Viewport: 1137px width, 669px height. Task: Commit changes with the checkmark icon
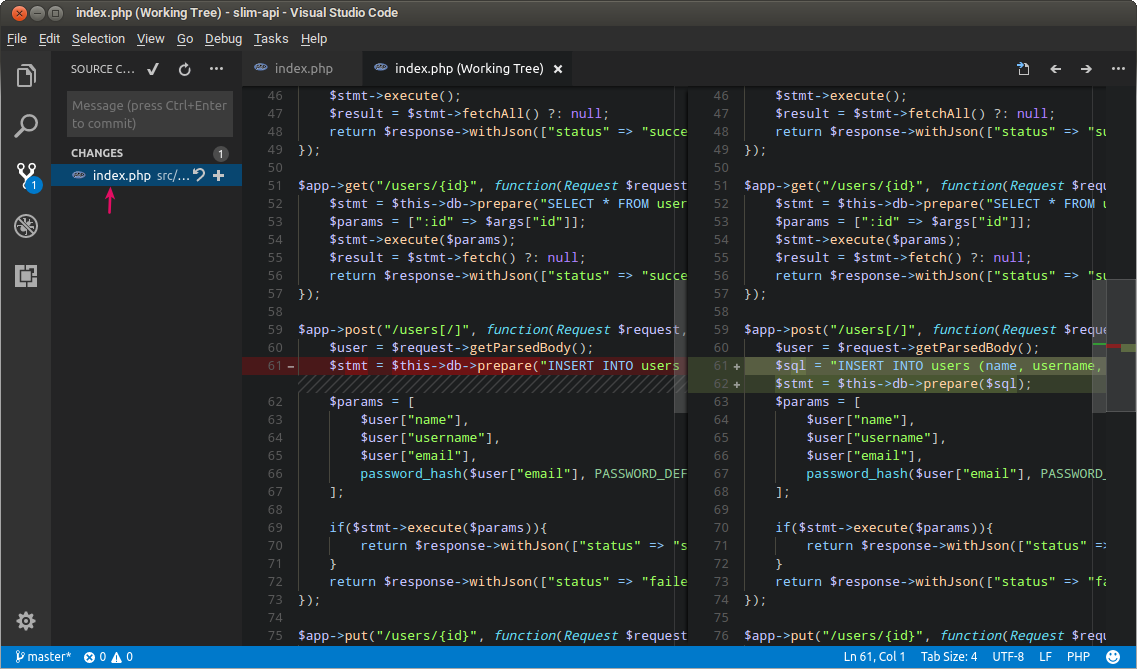(x=153, y=69)
